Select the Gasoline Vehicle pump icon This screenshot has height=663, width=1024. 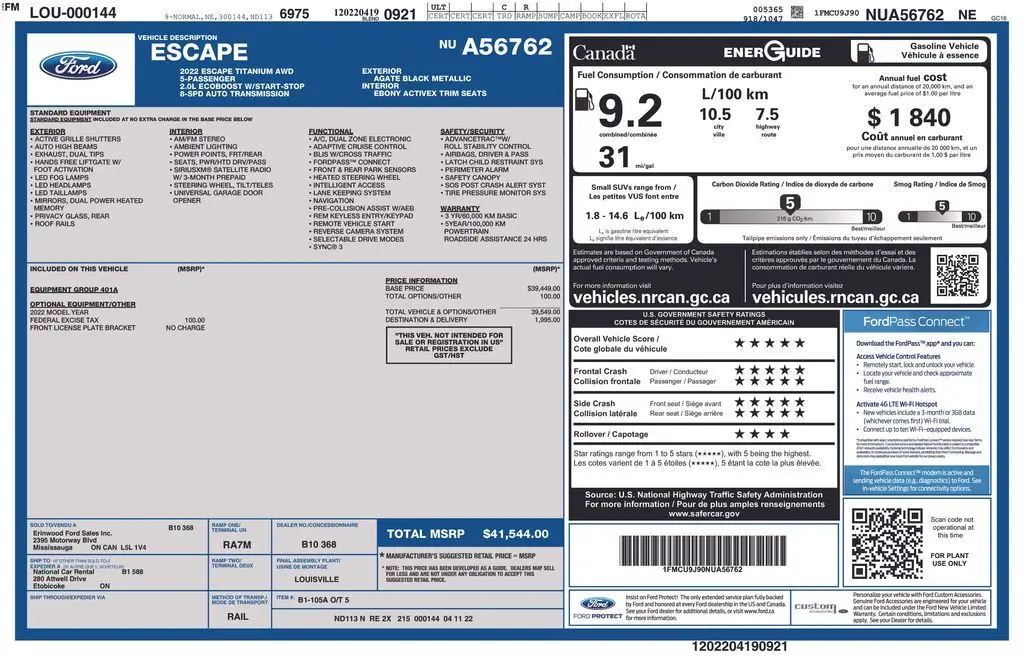862,51
